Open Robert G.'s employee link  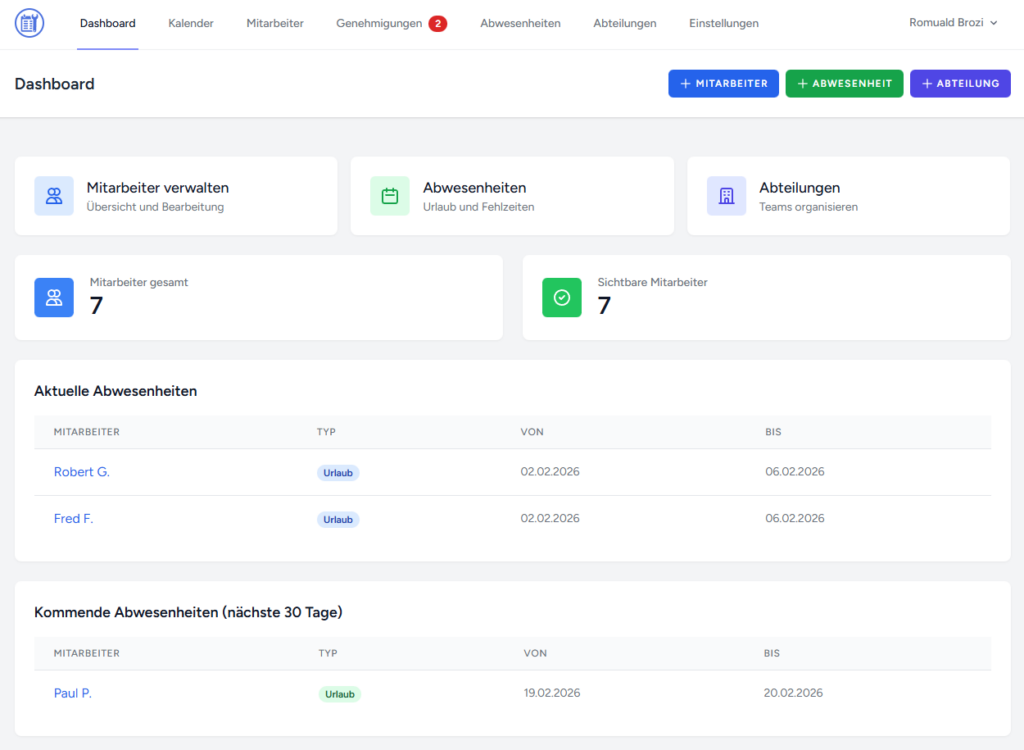click(x=82, y=472)
